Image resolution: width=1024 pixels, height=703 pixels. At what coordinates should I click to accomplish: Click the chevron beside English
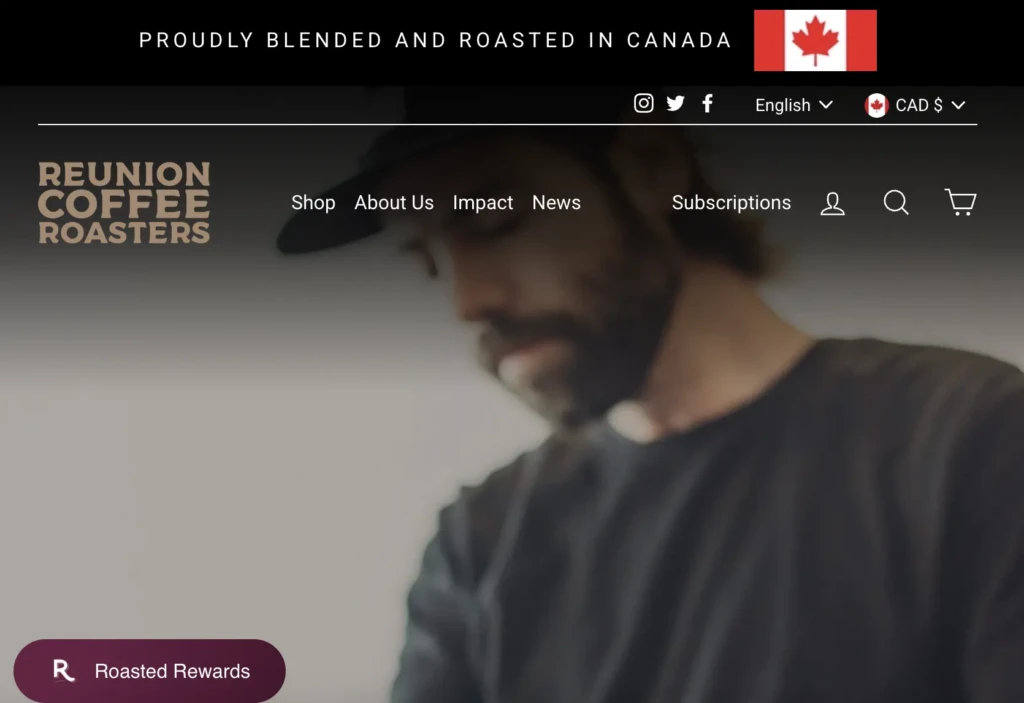click(x=826, y=105)
